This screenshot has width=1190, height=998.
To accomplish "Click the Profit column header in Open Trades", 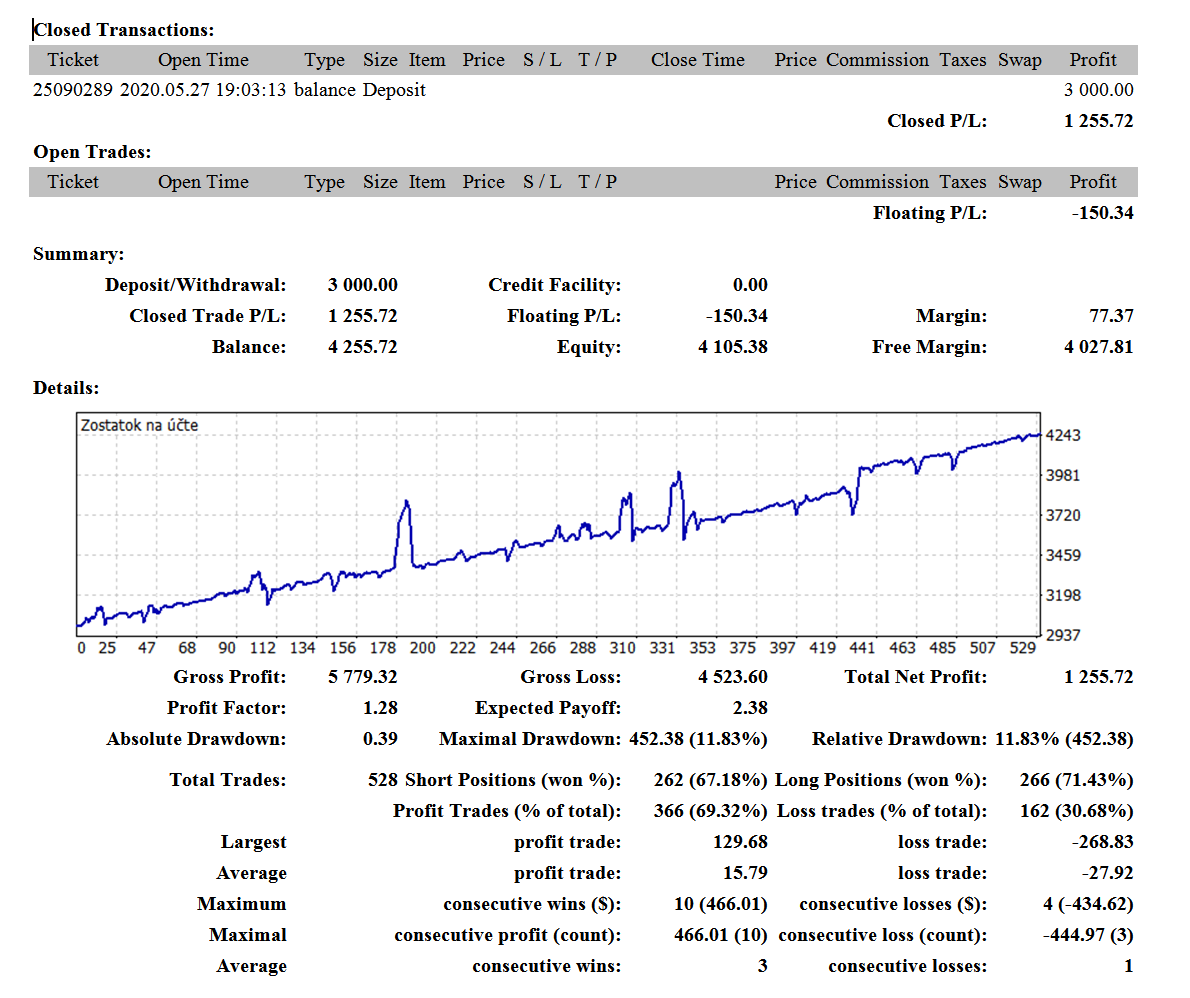I will click(x=1093, y=182).
